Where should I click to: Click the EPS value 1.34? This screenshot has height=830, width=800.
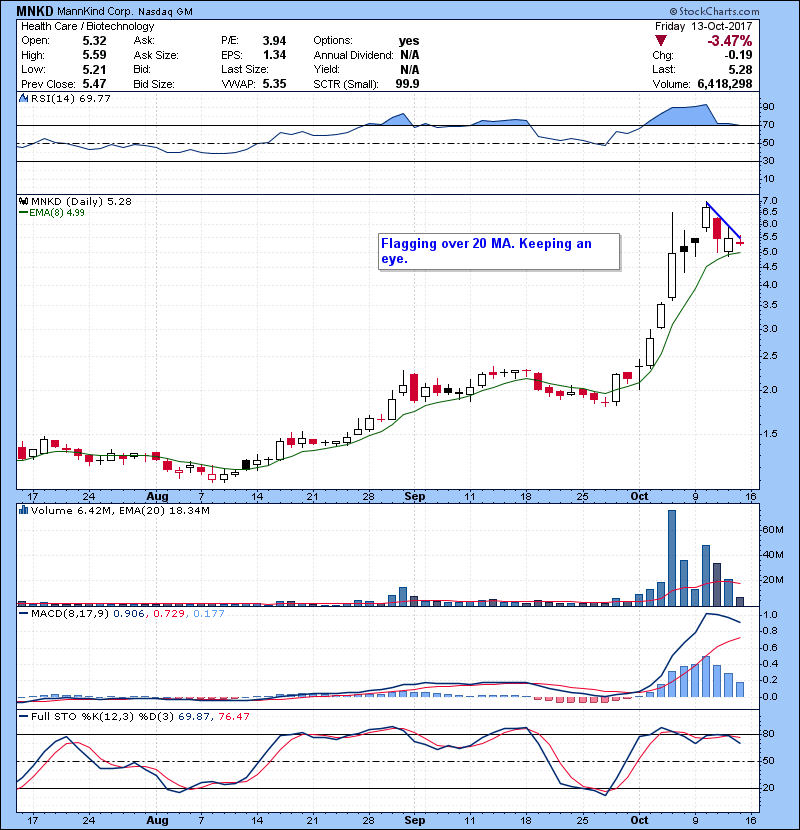point(274,55)
